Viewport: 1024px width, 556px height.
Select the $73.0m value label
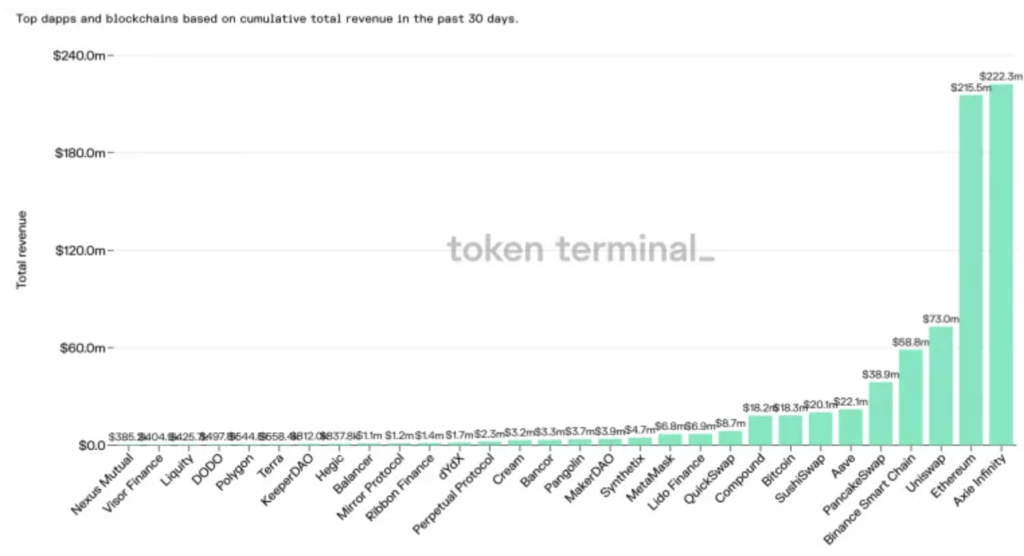point(941,319)
